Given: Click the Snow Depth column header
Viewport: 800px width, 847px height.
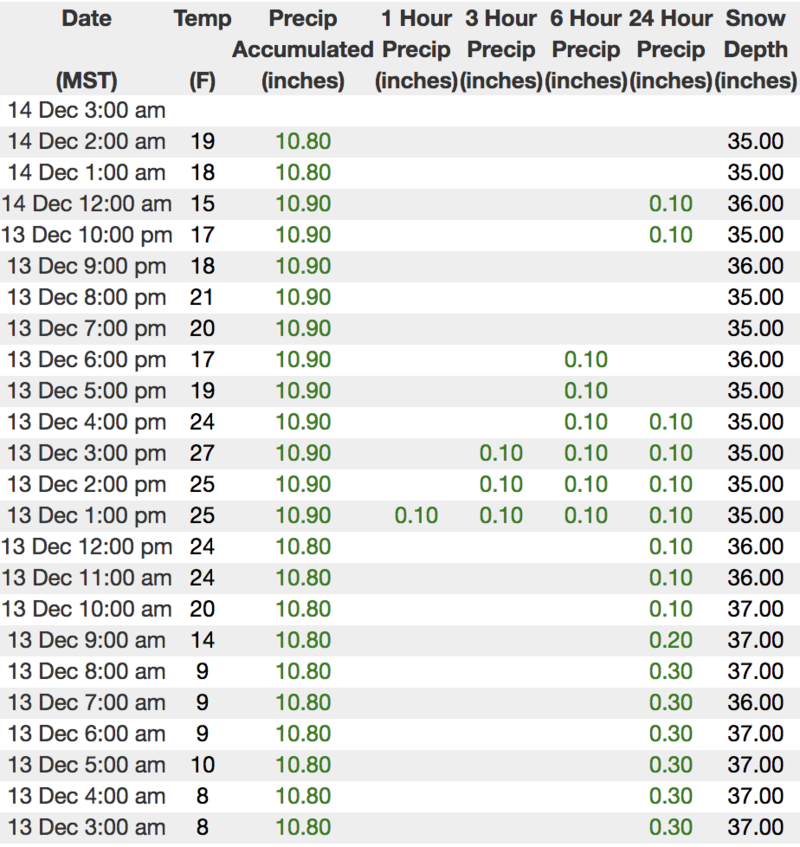Looking at the screenshot, I should point(755,49).
